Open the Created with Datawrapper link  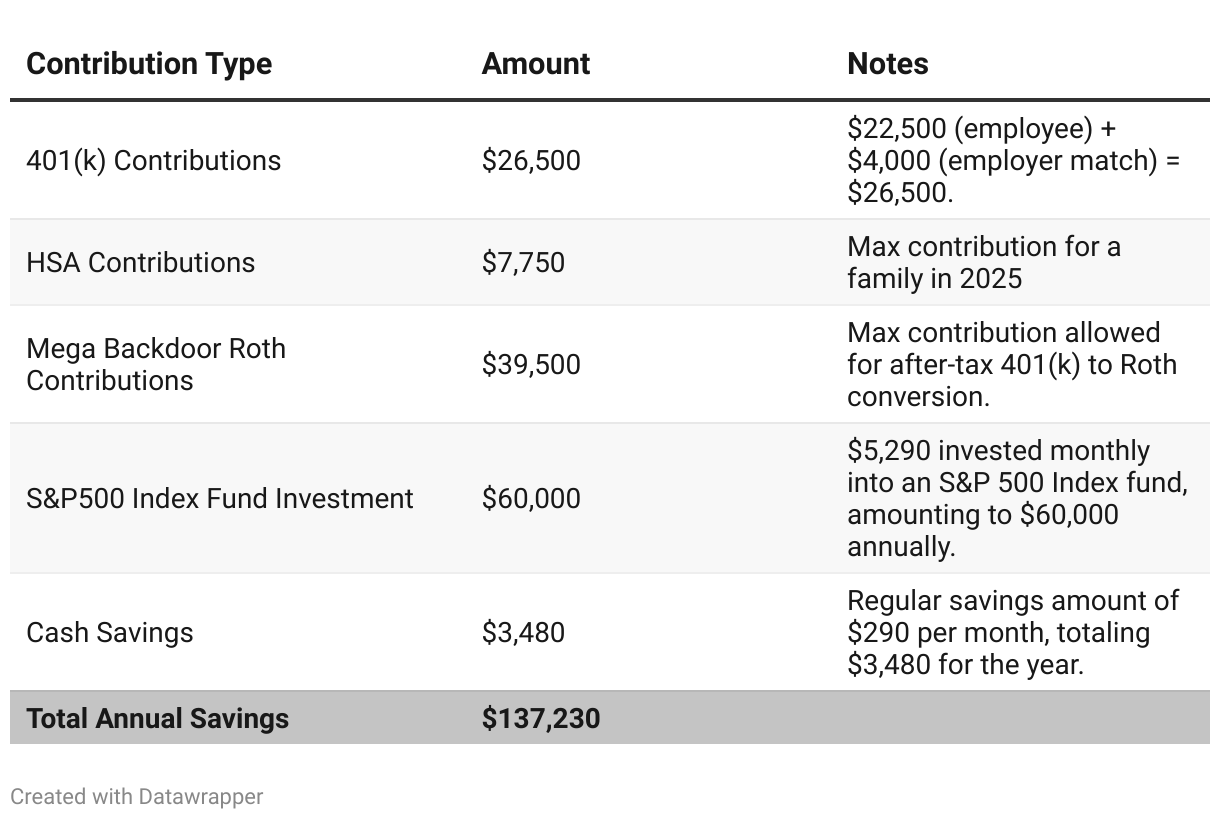pyautogui.click(x=137, y=797)
